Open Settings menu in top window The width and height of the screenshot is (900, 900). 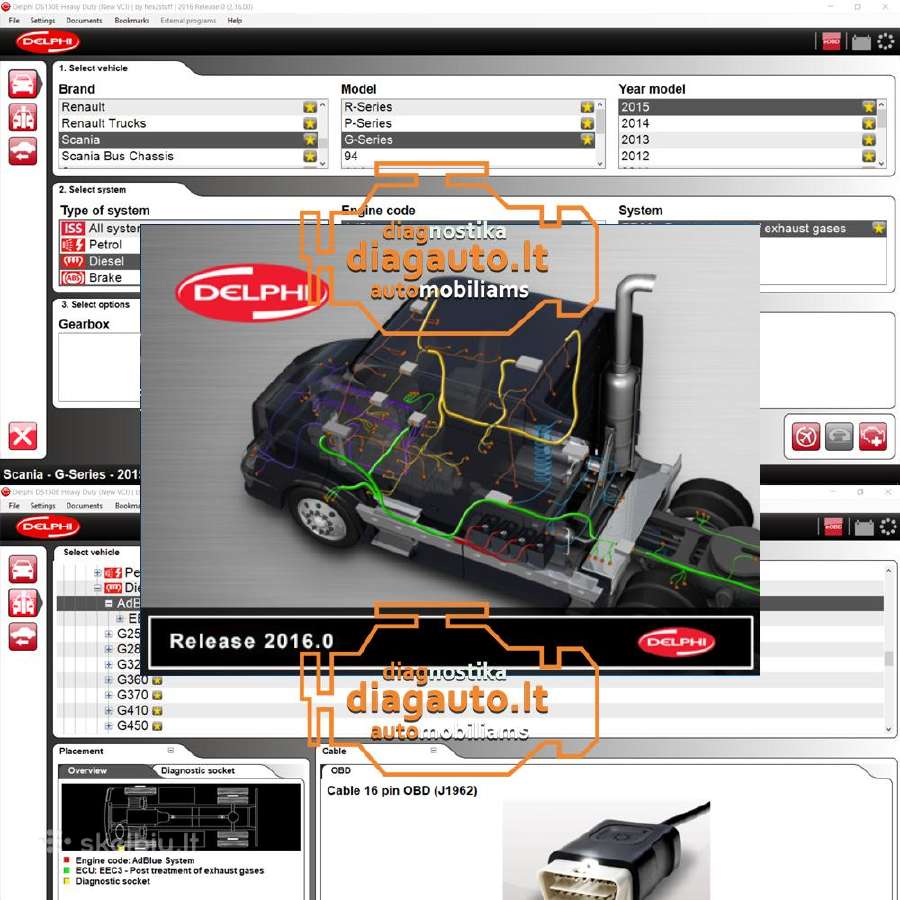(x=42, y=20)
